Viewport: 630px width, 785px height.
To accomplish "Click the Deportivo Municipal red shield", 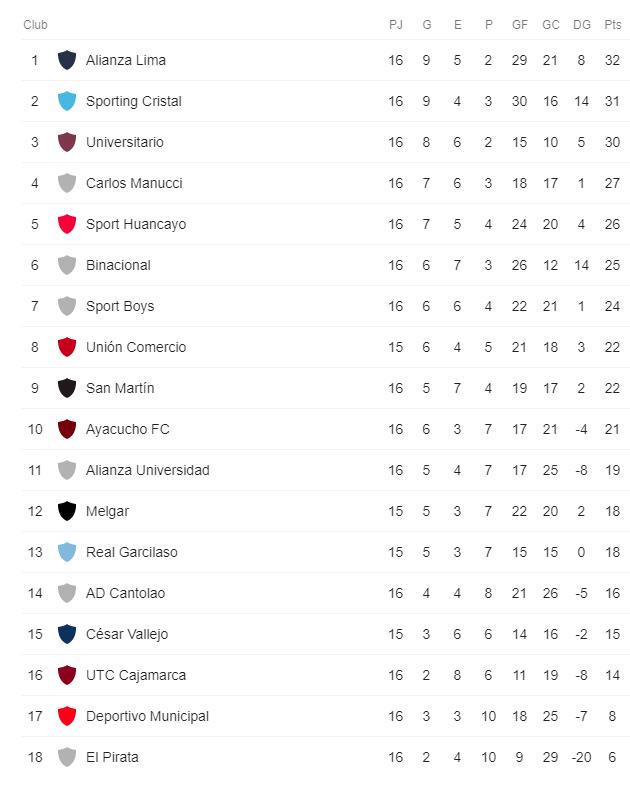I will click(x=67, y=716).
